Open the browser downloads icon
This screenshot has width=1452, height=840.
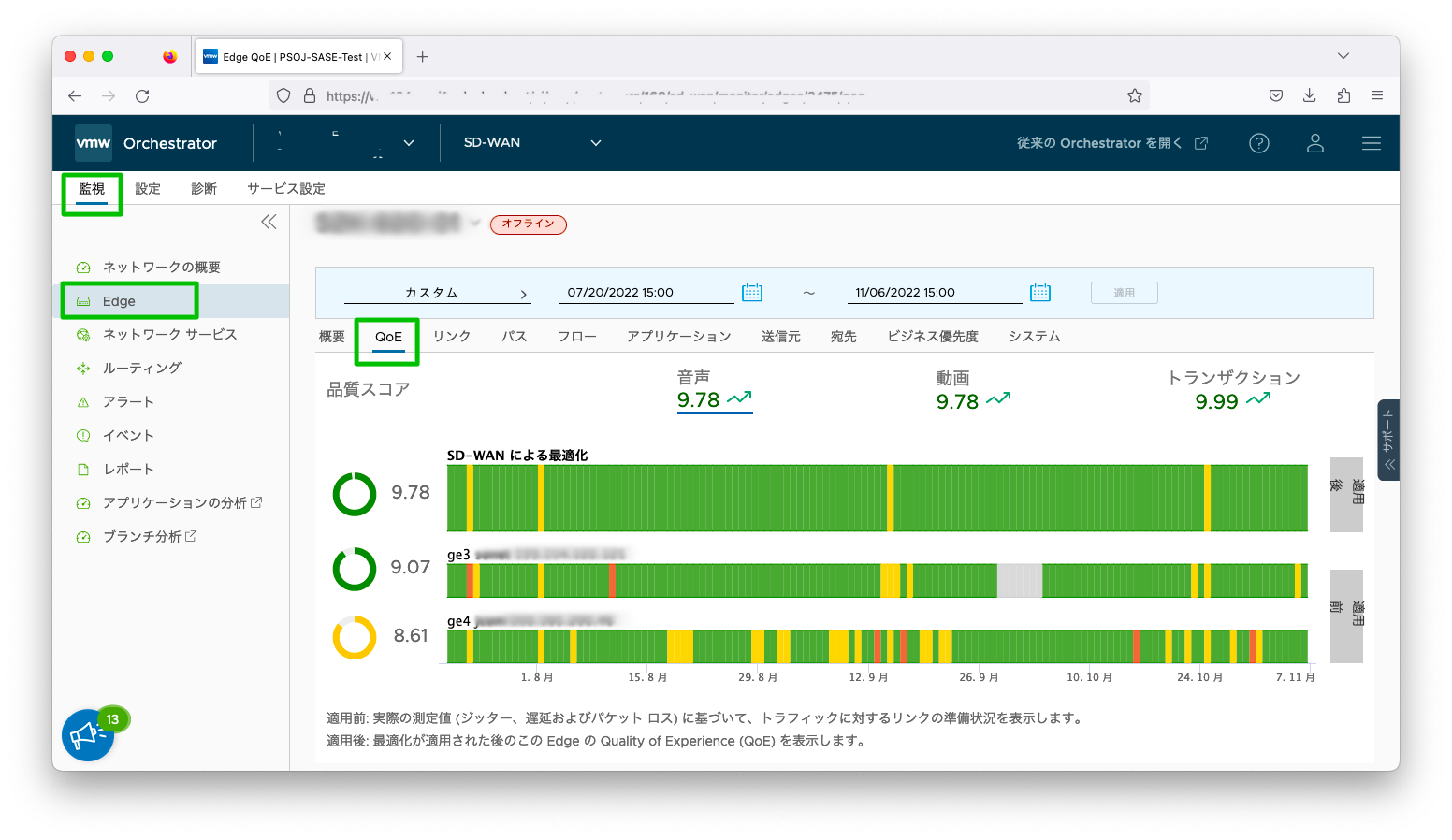[1310, 95]
